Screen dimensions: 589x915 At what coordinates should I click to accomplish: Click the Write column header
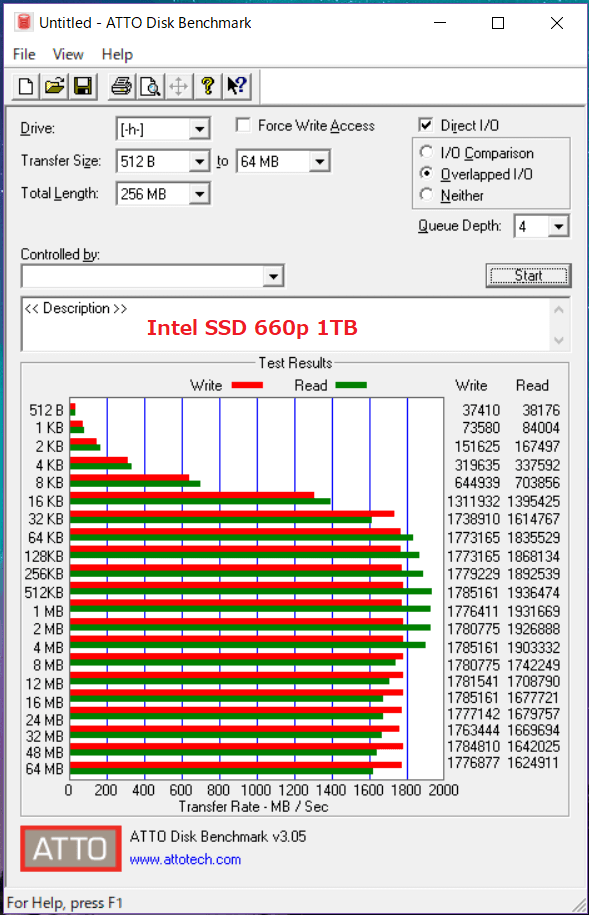click(471, 385)
